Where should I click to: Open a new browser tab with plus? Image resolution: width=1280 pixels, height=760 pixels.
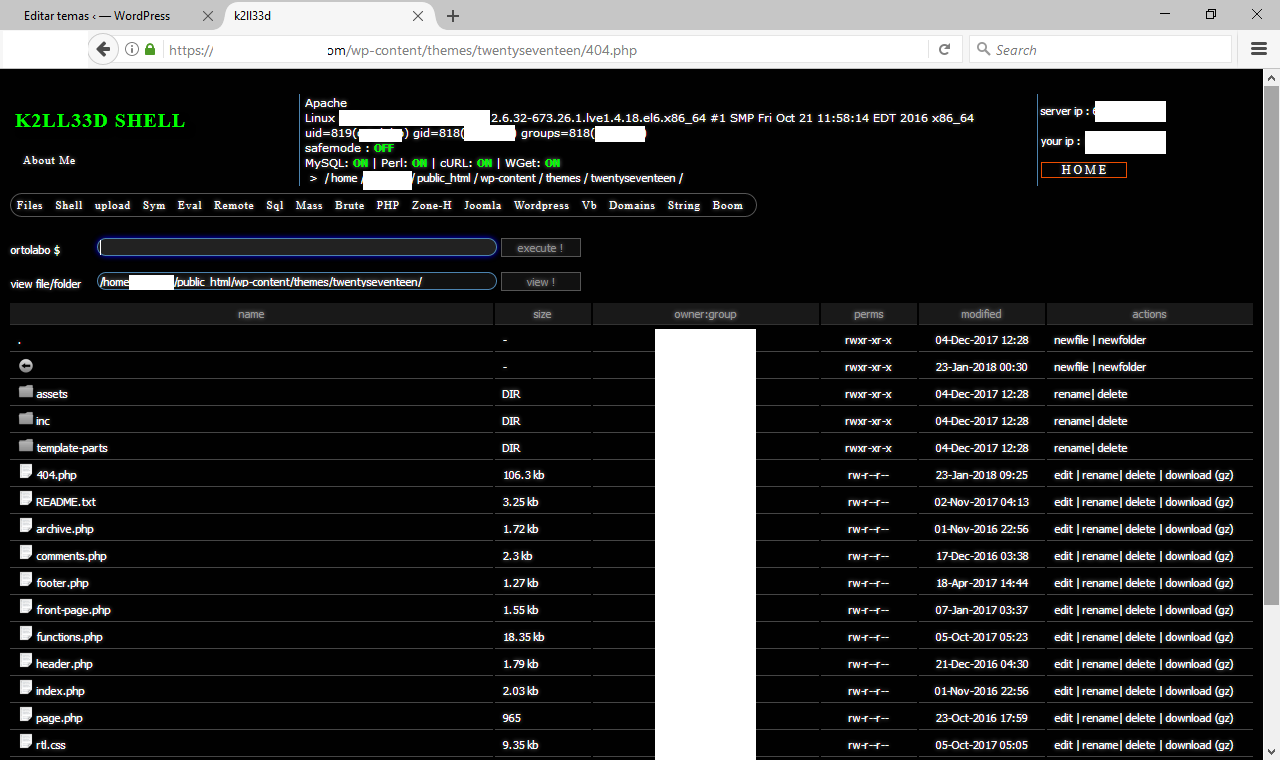(453, 16)
